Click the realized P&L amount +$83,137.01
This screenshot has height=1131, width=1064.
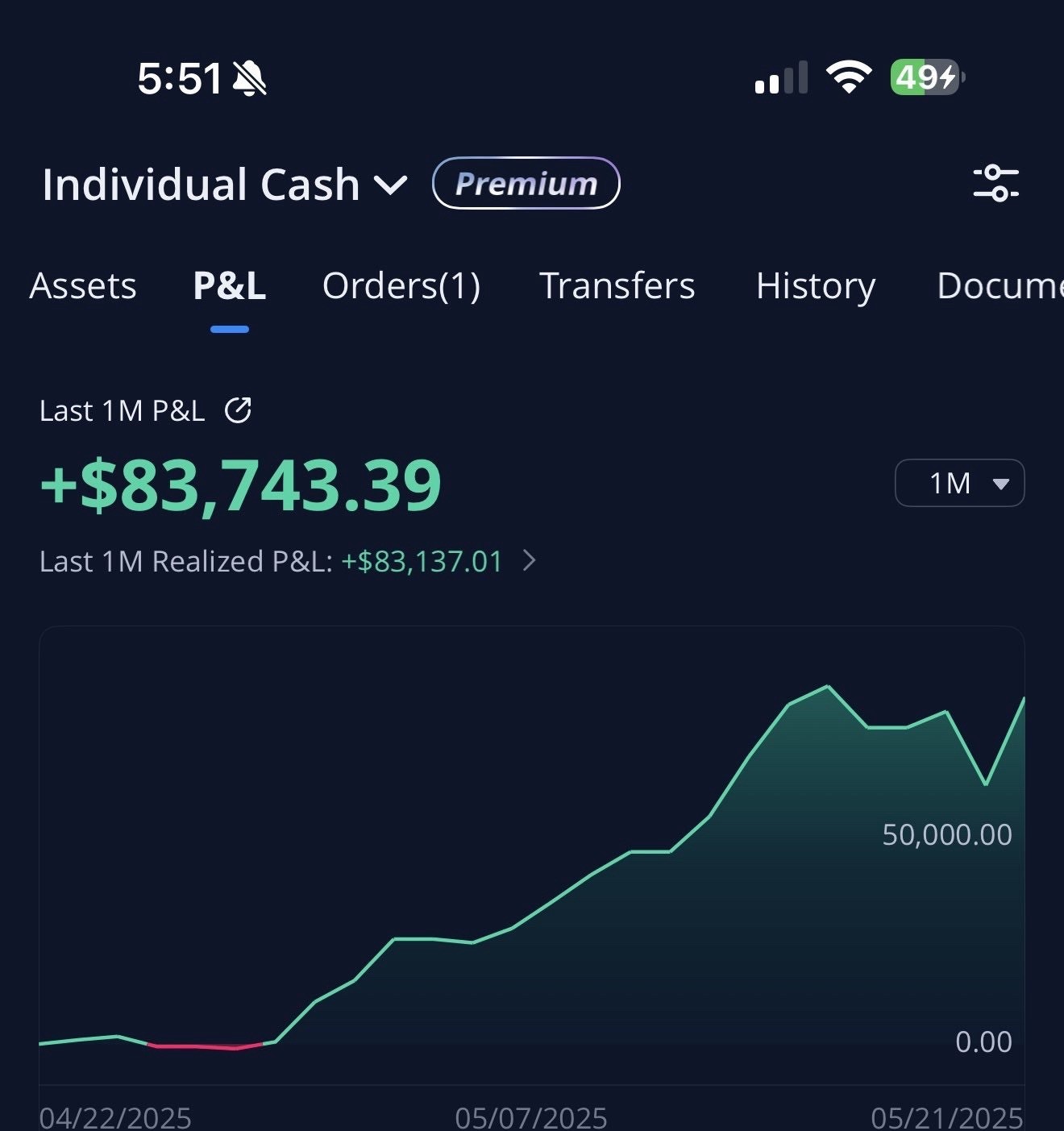(x=422, y=561)
